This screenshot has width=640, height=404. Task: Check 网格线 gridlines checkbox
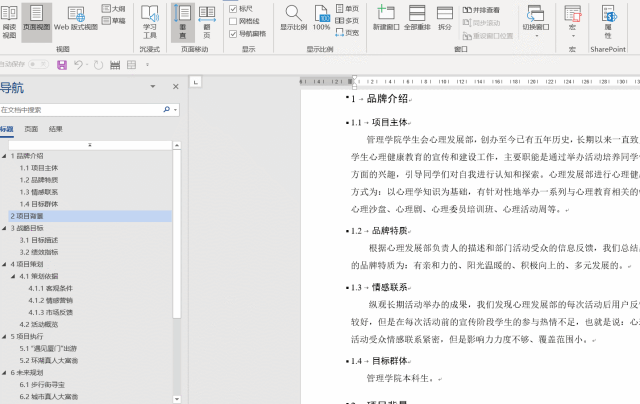point(233,21)
